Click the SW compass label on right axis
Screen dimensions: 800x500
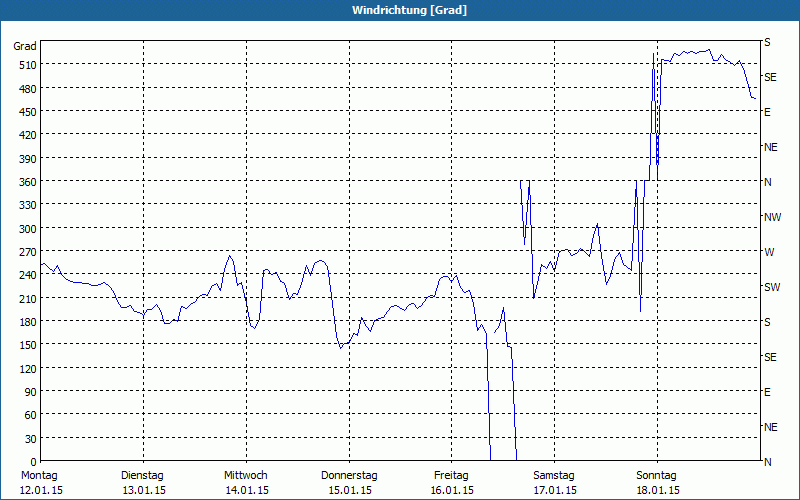(772, 287)
